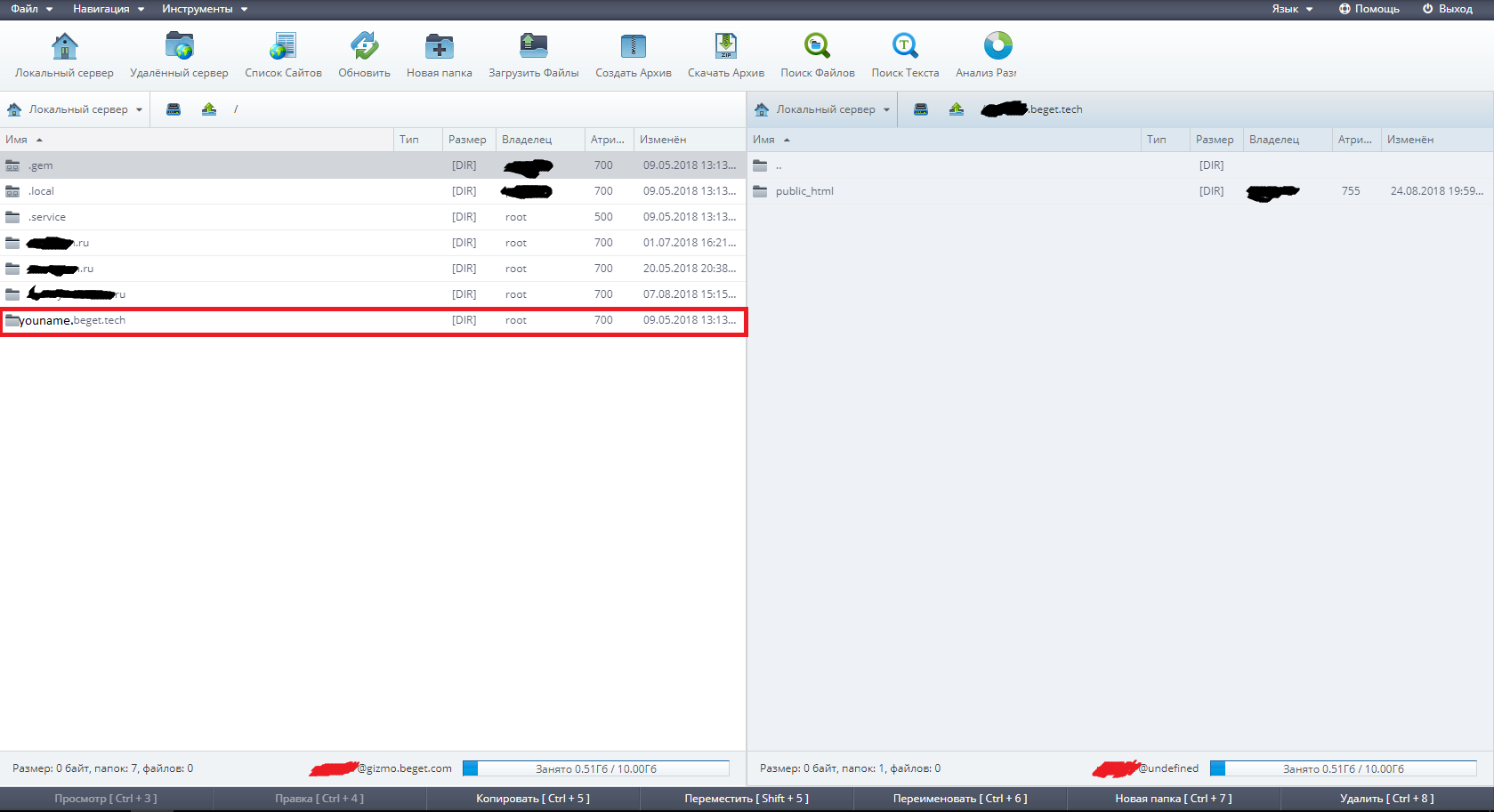The width and height of the screenshot is (1494, 812).
Task: Open the Список Сайтов sites list
Action: pyautogui.click(x=283, y=46)
